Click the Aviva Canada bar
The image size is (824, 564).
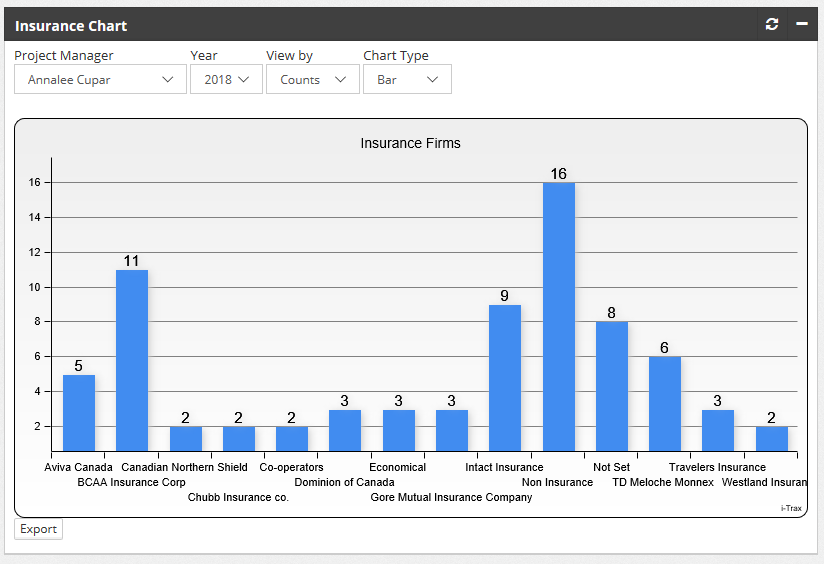[79, 413]
